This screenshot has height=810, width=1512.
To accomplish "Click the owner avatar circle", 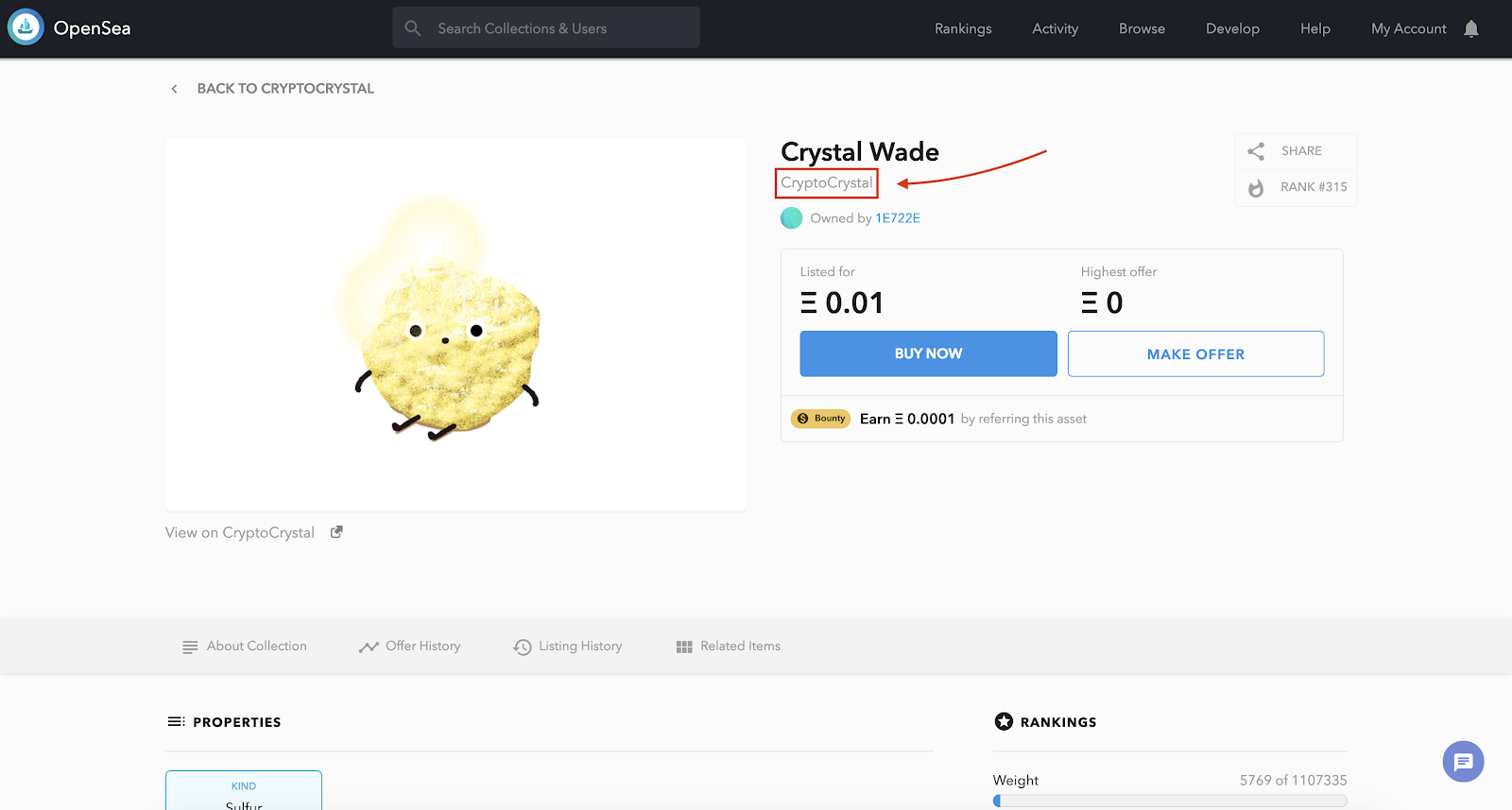I will pos(791,218).
